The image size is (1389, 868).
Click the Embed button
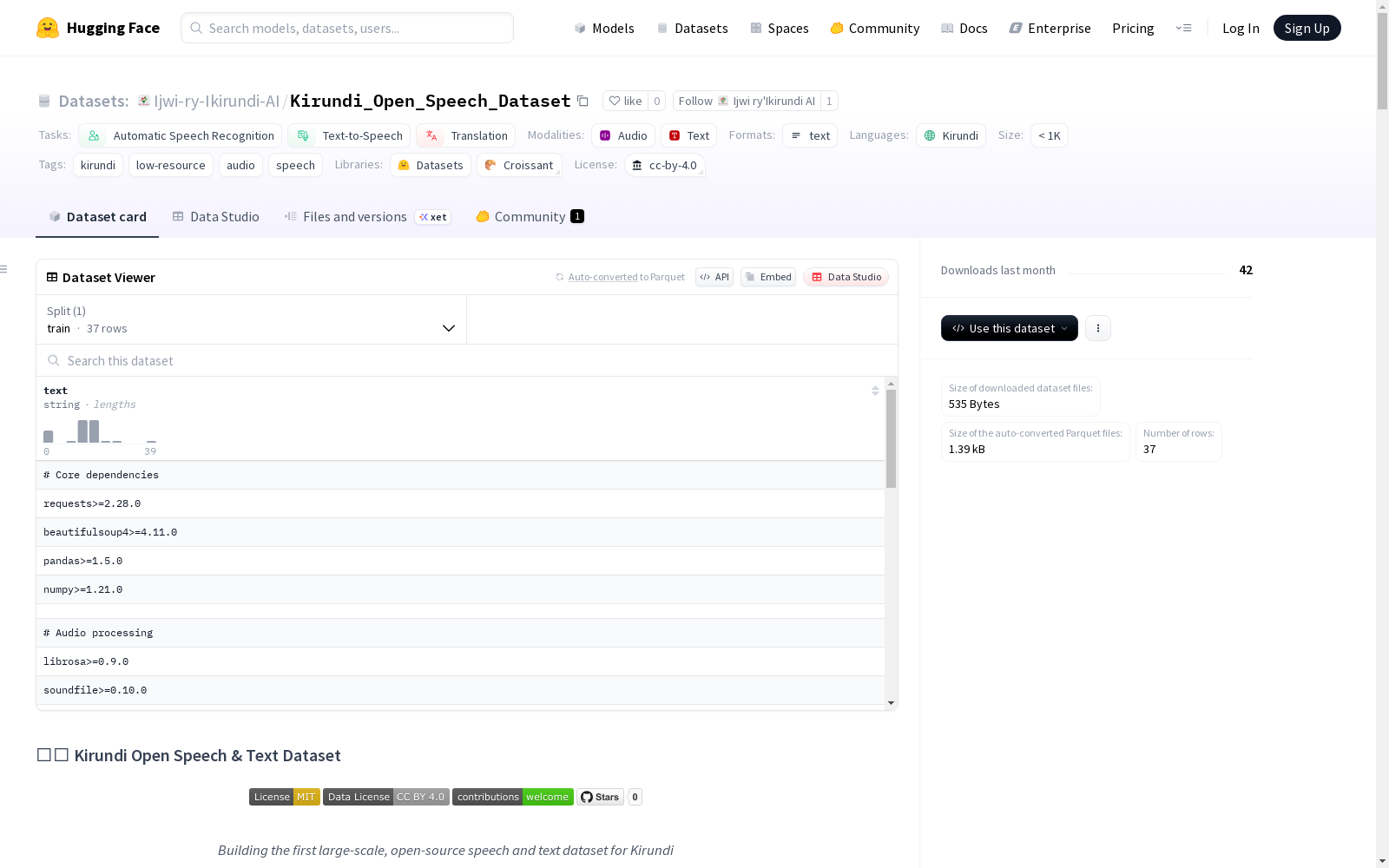768,277
